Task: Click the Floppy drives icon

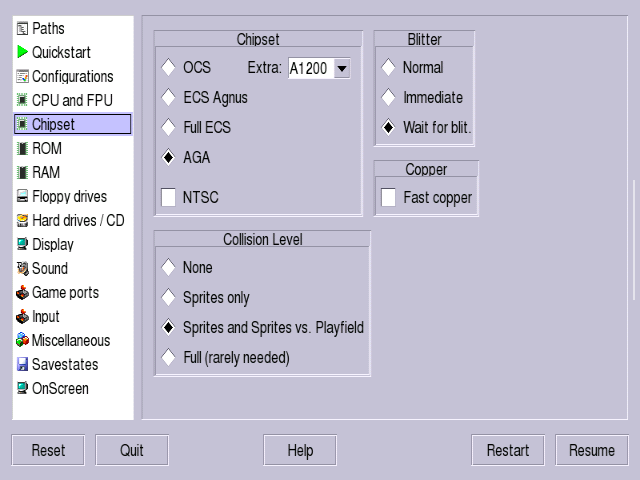Action: pos(22,196)
